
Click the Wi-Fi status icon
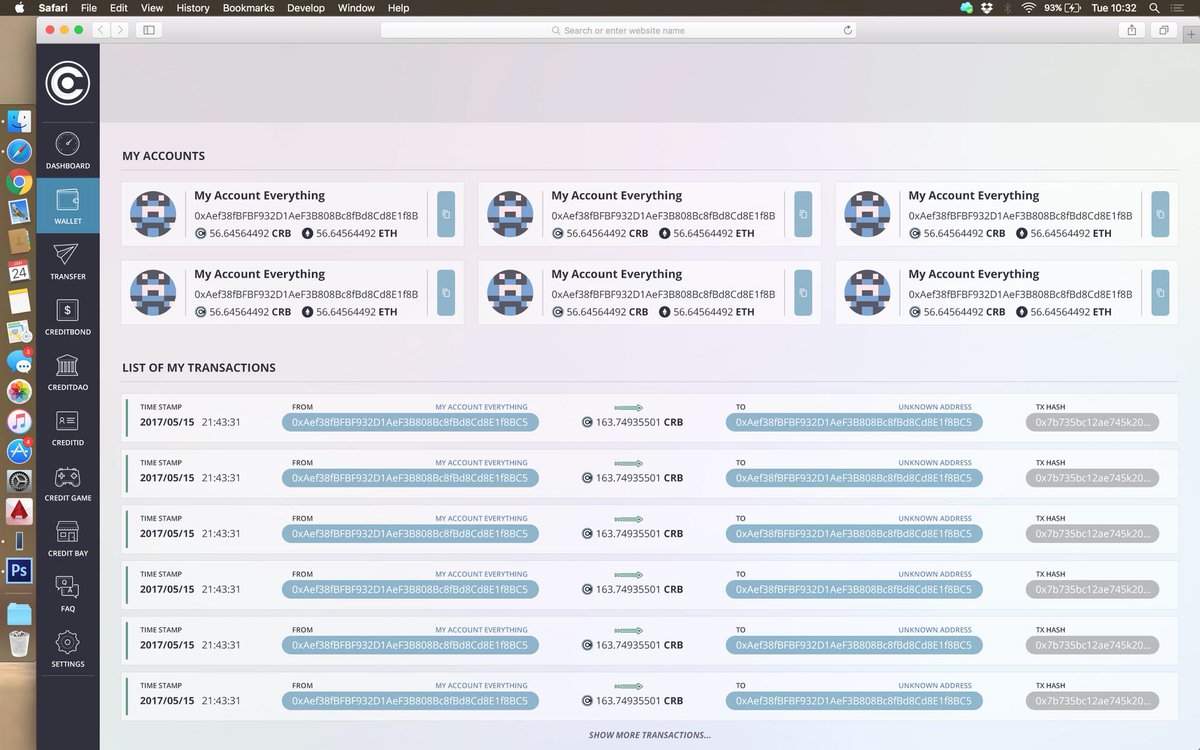(x=1028, y=8)
